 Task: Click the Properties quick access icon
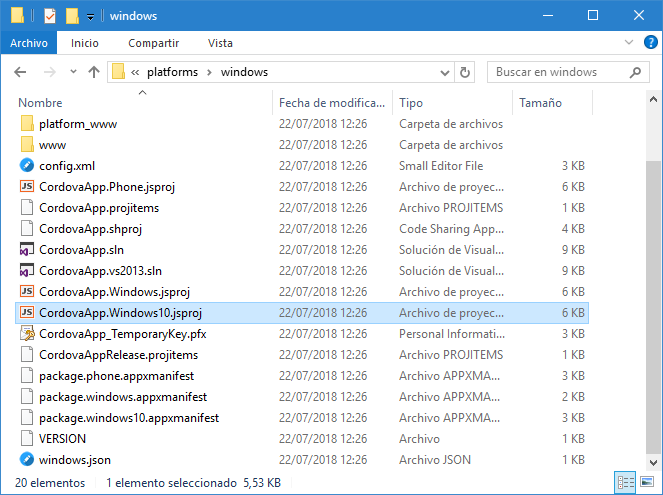pos(50,16)
